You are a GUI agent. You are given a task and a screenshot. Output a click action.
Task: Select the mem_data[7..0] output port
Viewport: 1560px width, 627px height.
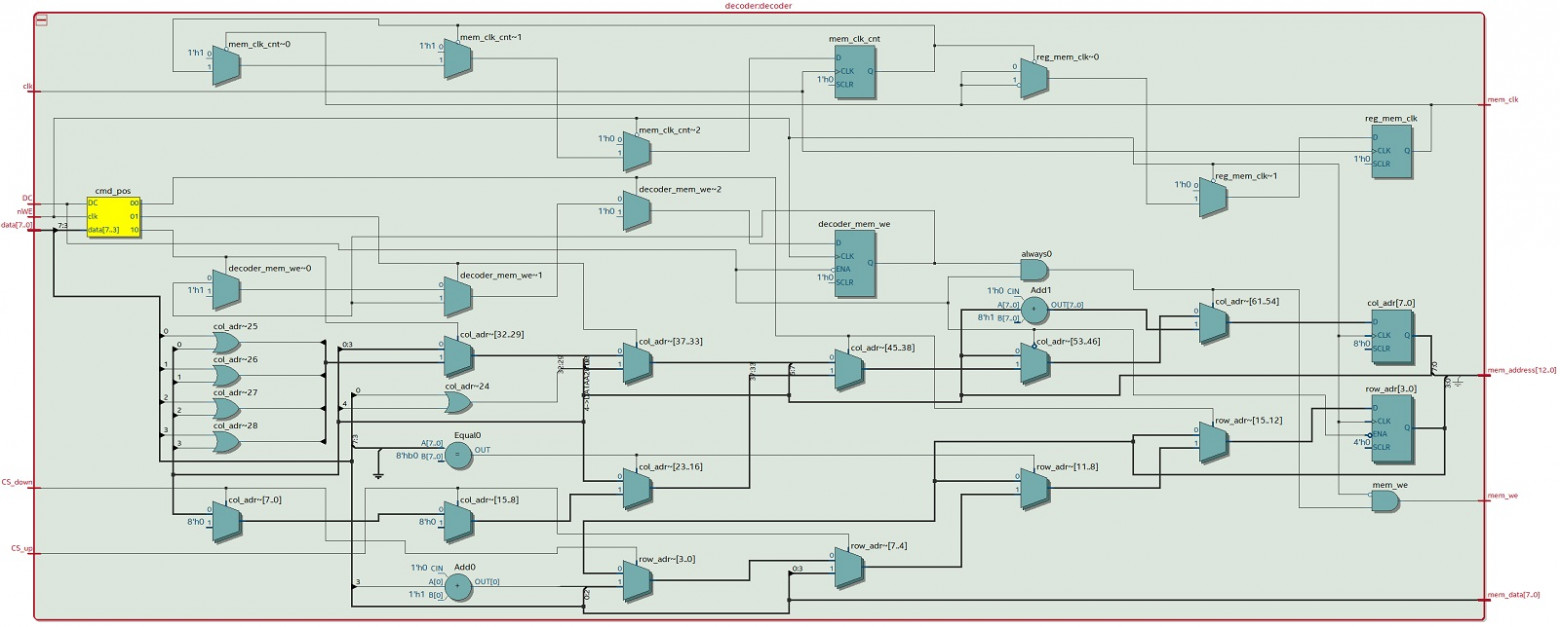pyautogui.click(x=1514, y=594)
